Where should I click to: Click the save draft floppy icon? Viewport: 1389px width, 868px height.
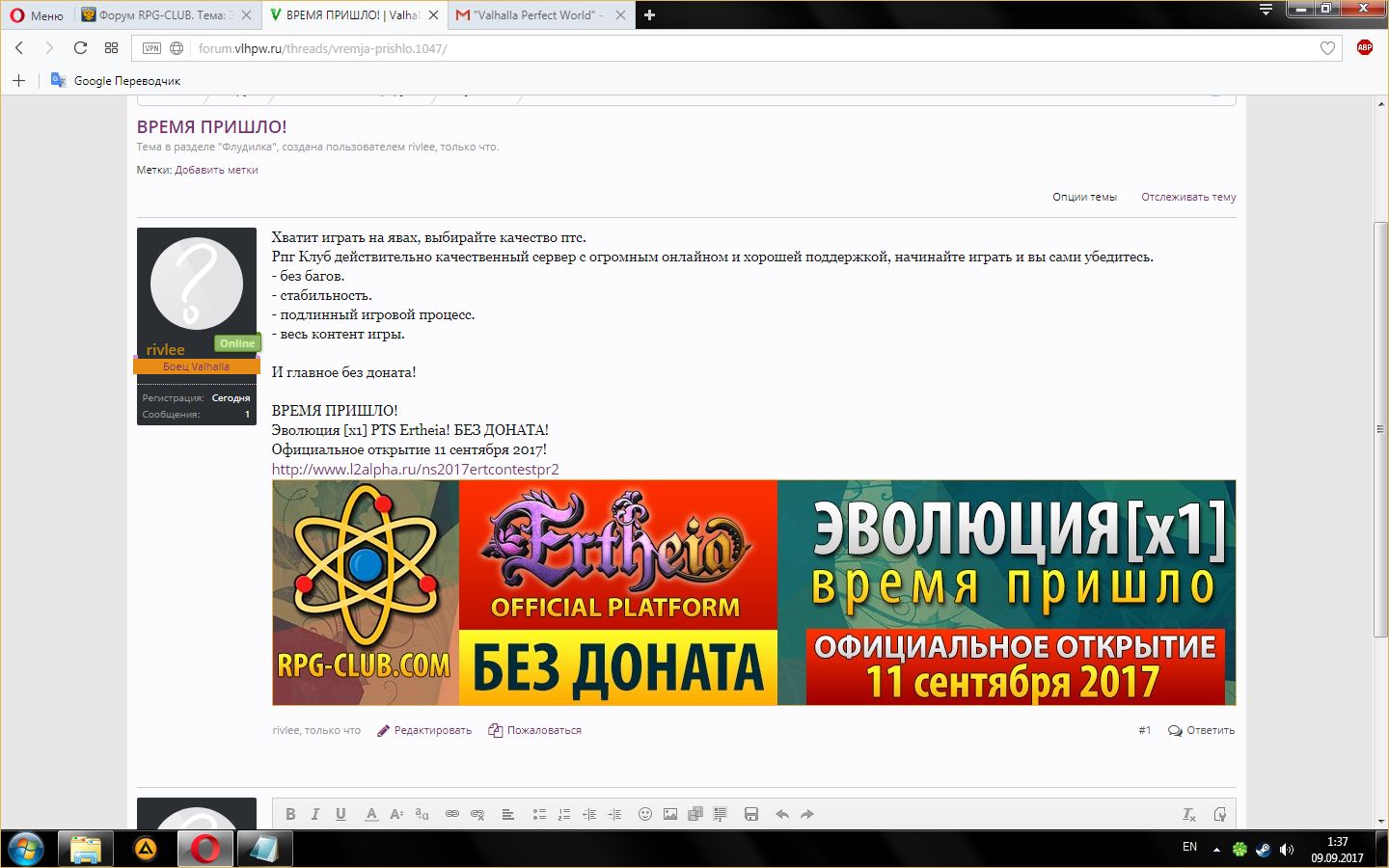point(751,814)
